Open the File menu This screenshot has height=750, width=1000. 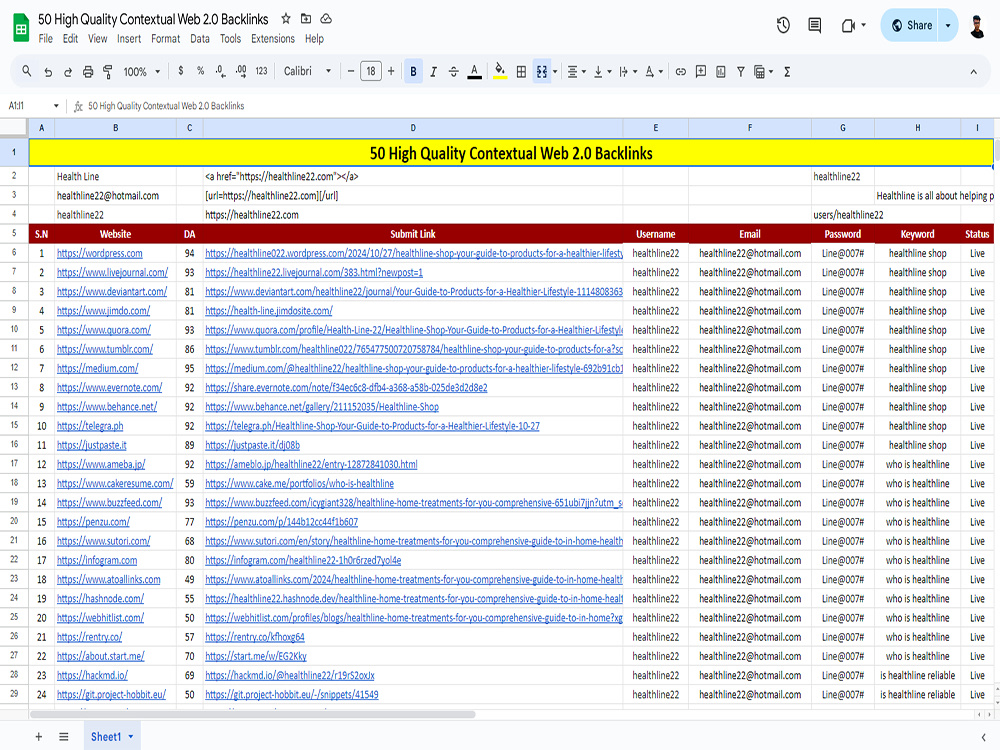tap(45, 39)
